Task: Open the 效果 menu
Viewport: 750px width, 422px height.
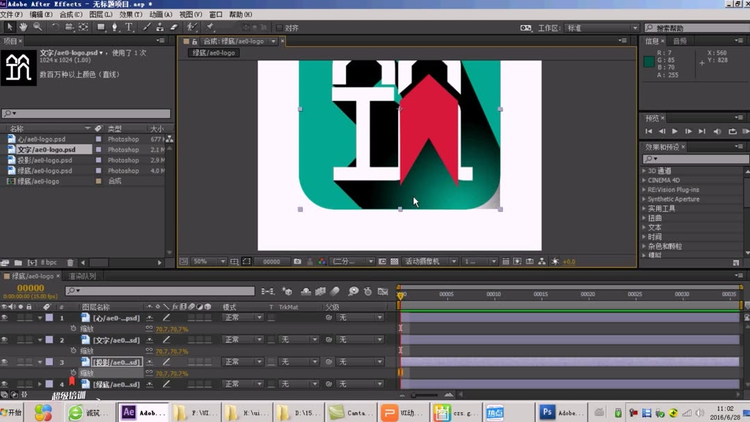Action: tap(131, 14)
